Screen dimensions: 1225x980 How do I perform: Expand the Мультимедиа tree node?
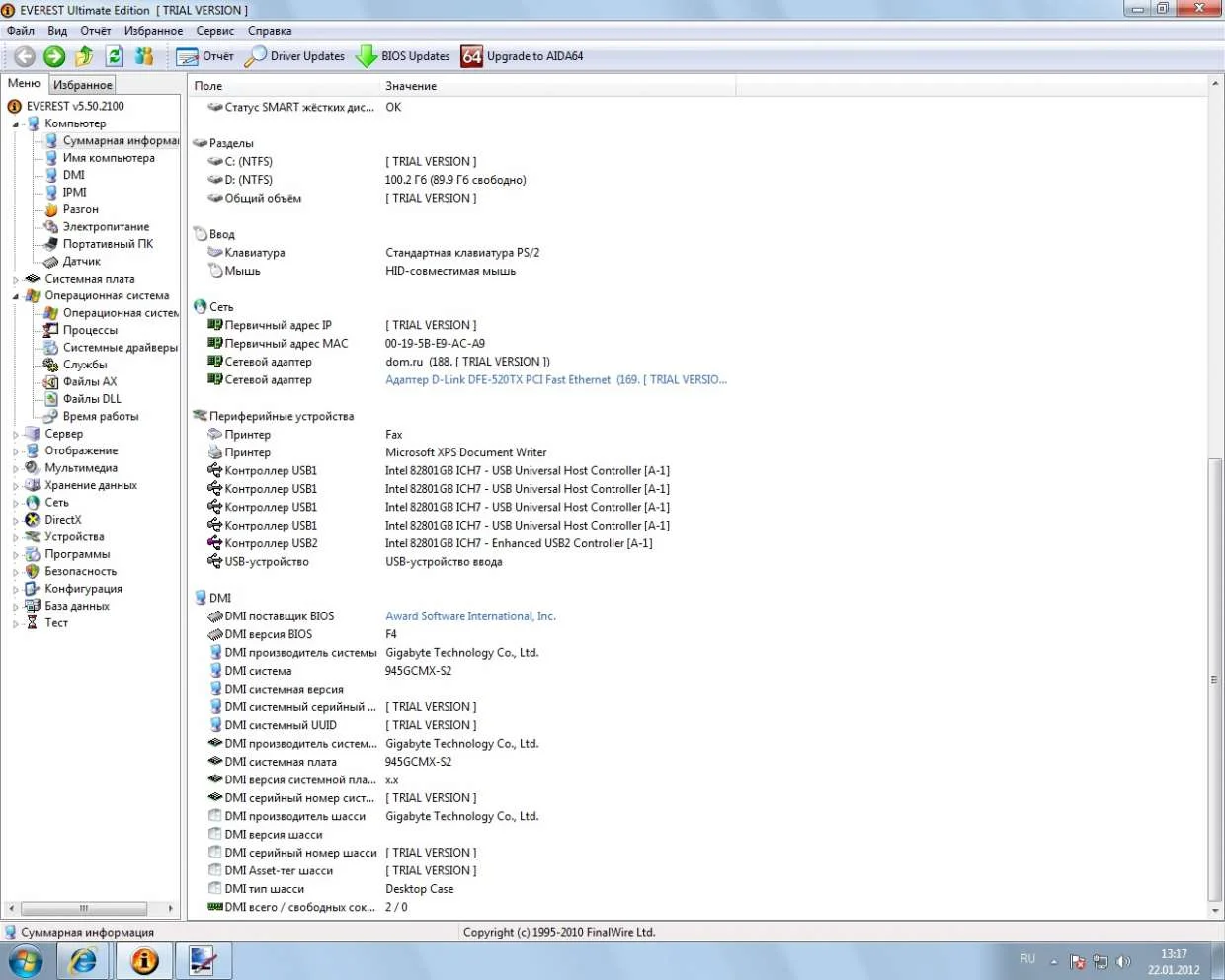tap(16, 469)
